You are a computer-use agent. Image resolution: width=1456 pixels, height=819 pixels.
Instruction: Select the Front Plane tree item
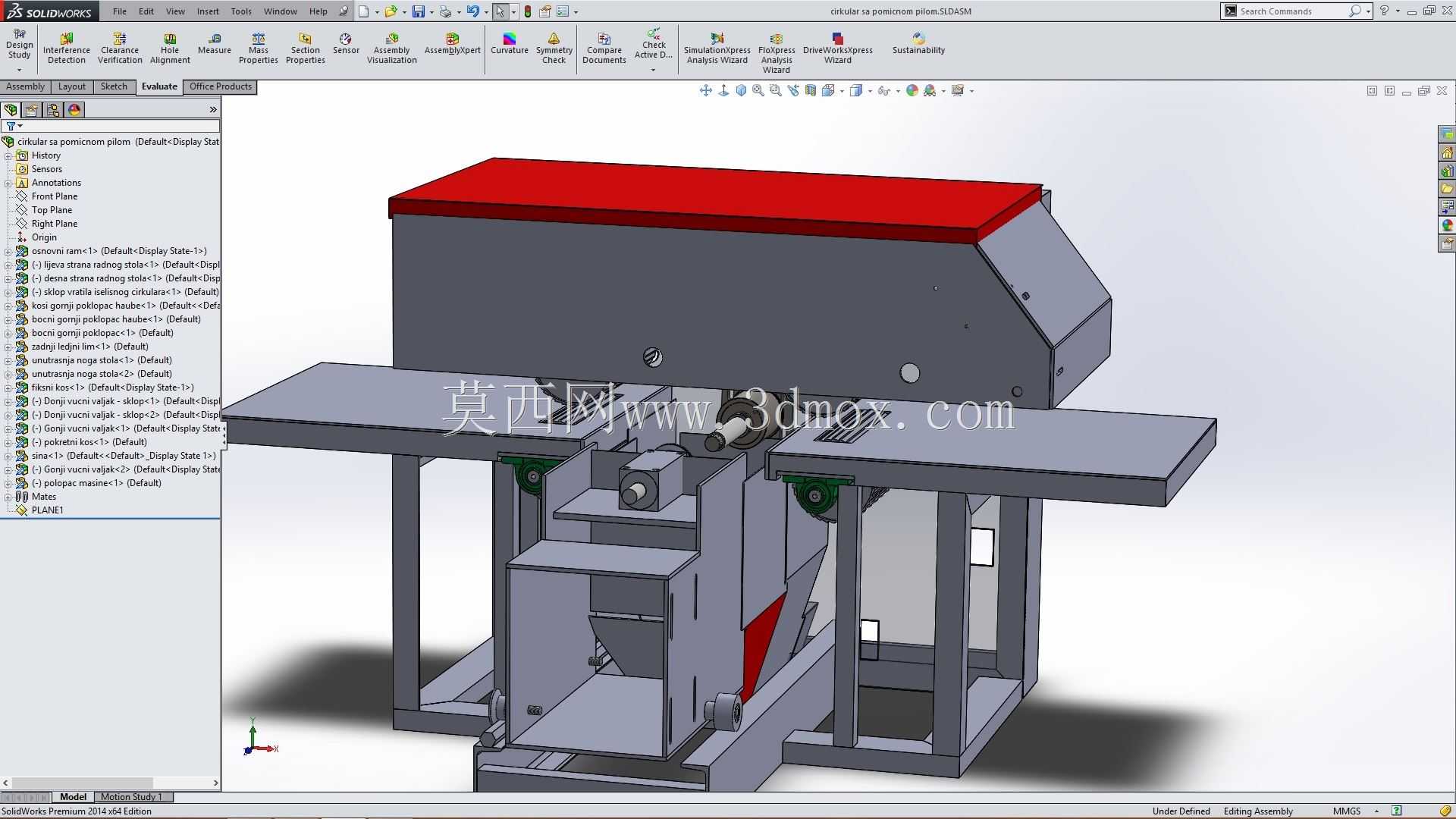(x=55, y=196)
